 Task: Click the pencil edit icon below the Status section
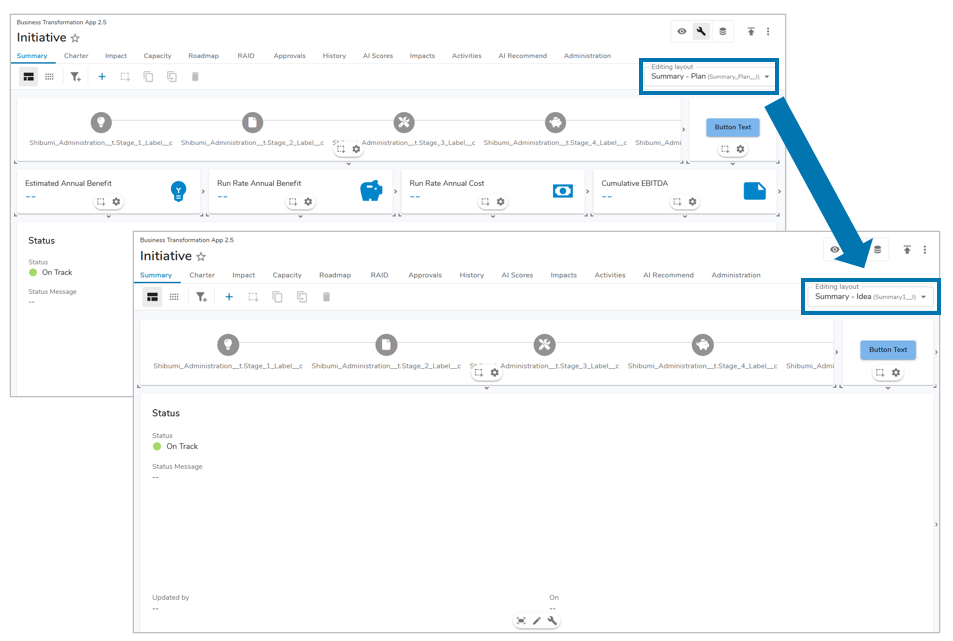pyautogui.click(x=537, y=621)
